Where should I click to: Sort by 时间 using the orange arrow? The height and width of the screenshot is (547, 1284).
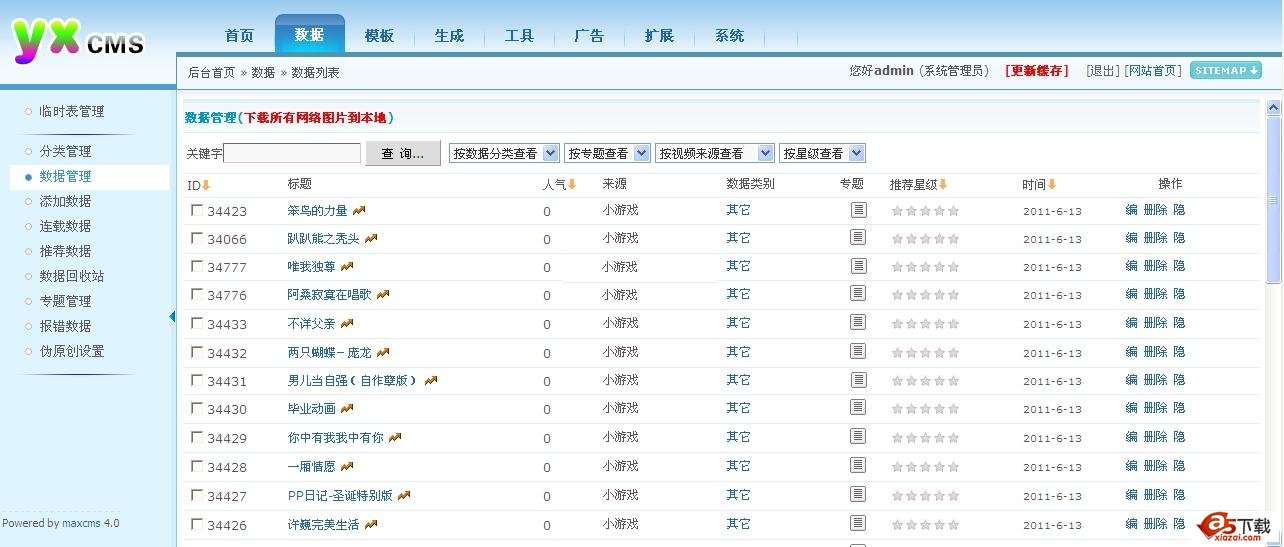coord(1052,185)
